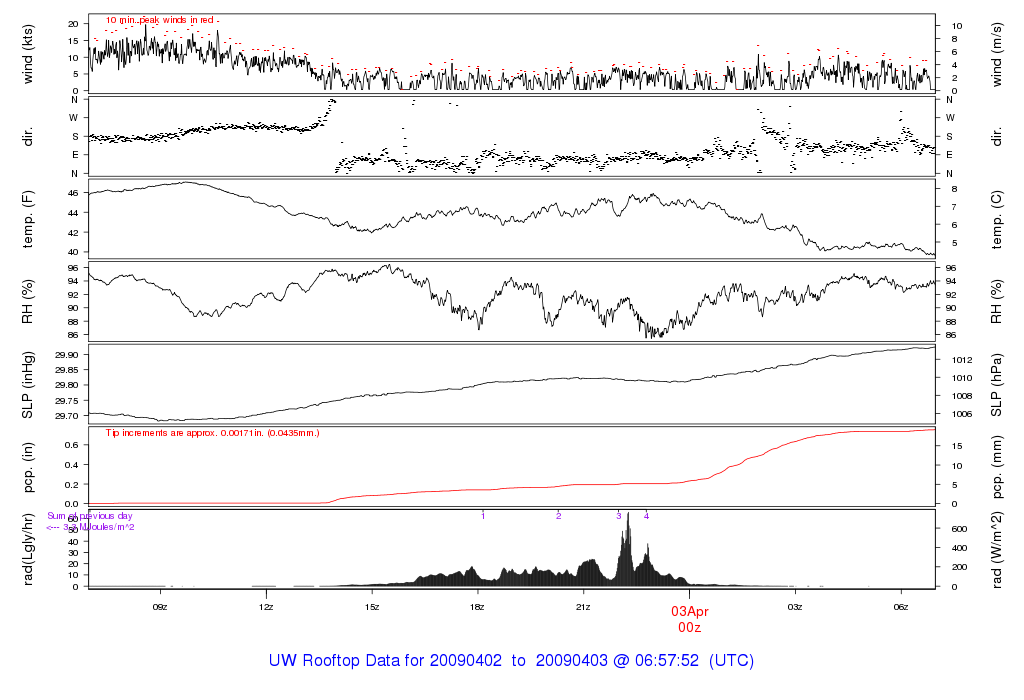The width and height of the screenshot is (1024, 700).
Task: Click the '03z' time axis label
Action: pos(795,607)
